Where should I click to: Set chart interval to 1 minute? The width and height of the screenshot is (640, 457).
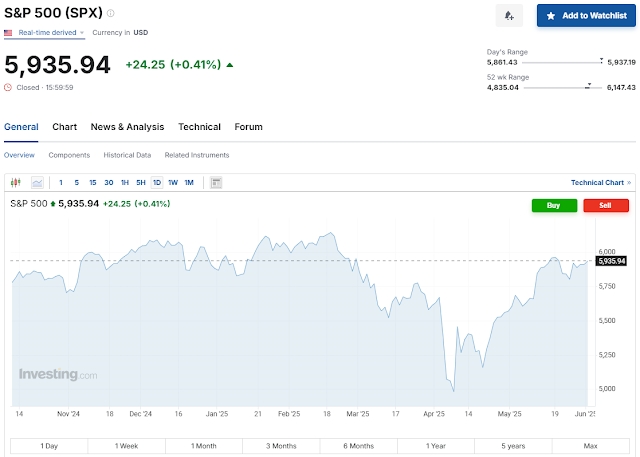(61, 182)
